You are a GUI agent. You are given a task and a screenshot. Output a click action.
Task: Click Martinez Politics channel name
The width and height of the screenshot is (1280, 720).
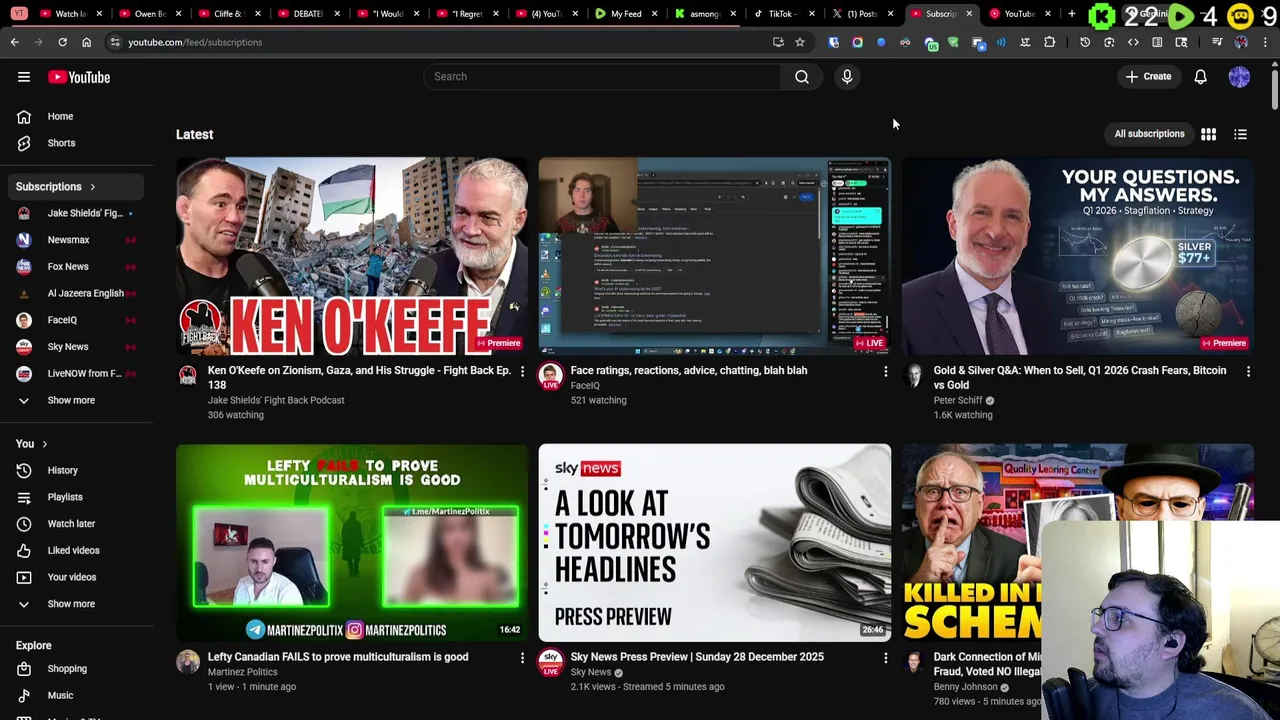pyautogui.click(x=242, y=672)
